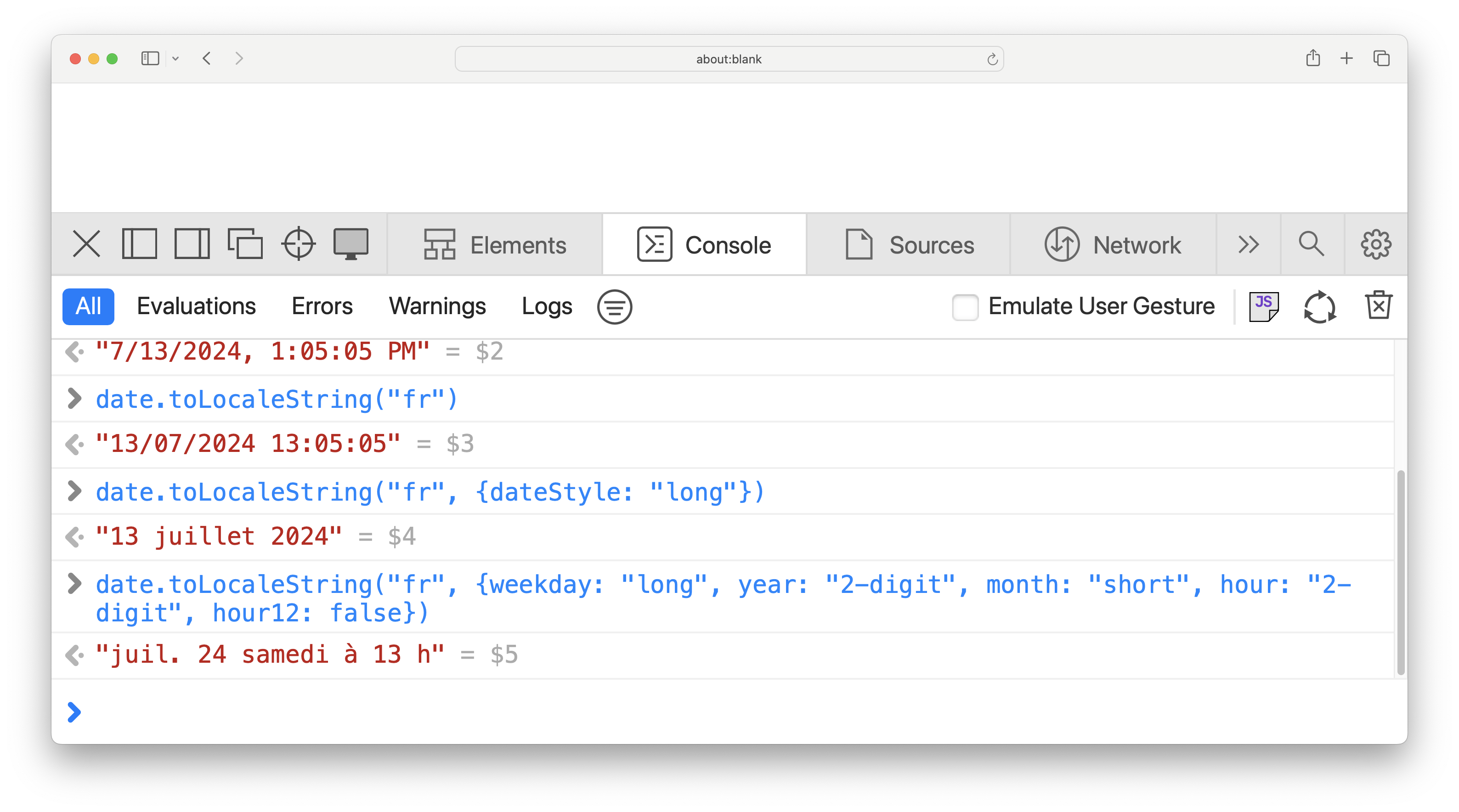Filter console by Warnings
Image resolution: width=1459 pixels, height=812 pixels.
pos(437,307)
